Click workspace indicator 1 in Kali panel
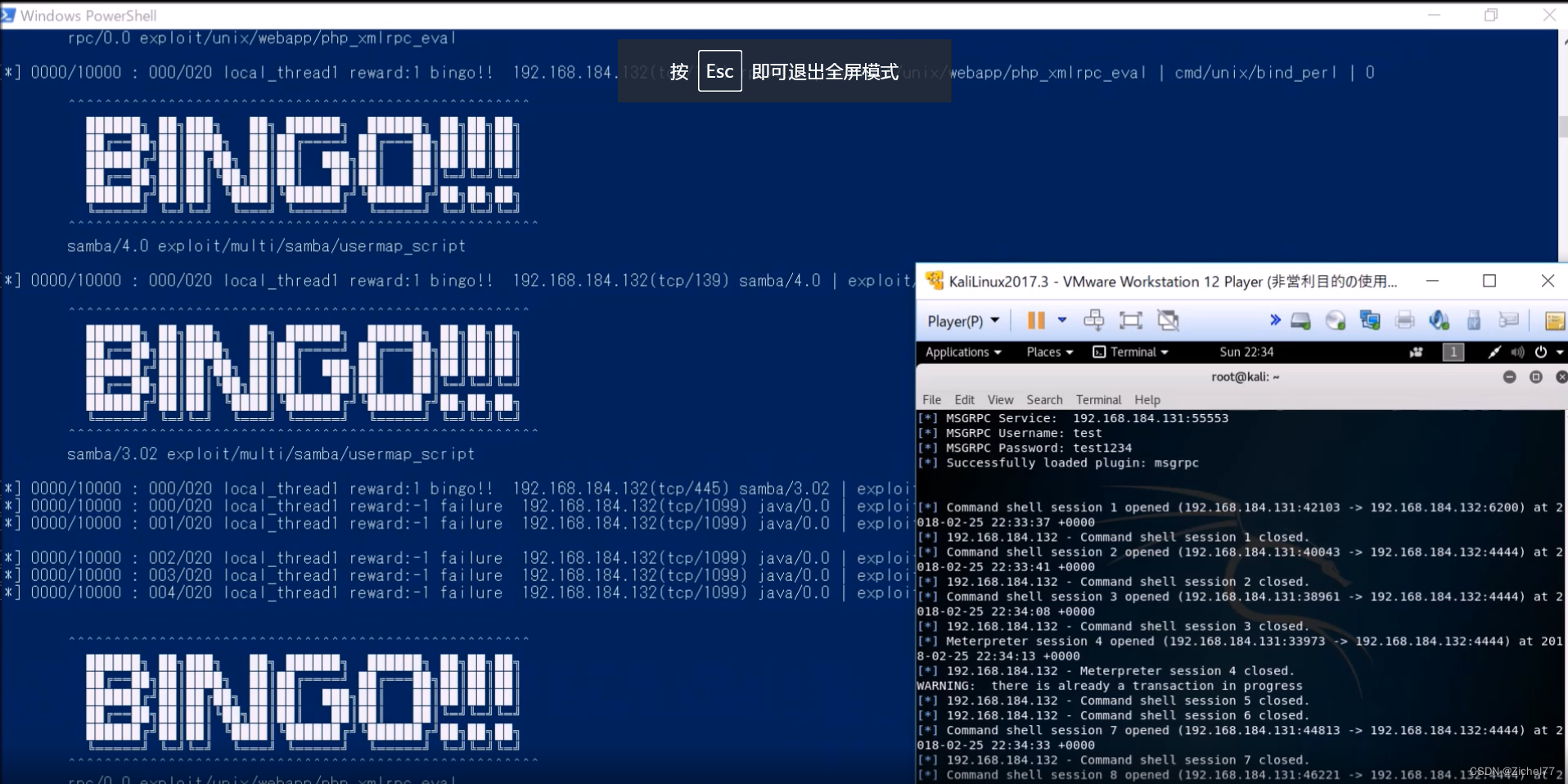The height and width of the screenshot is (784, 1568). click(1452, 352)
